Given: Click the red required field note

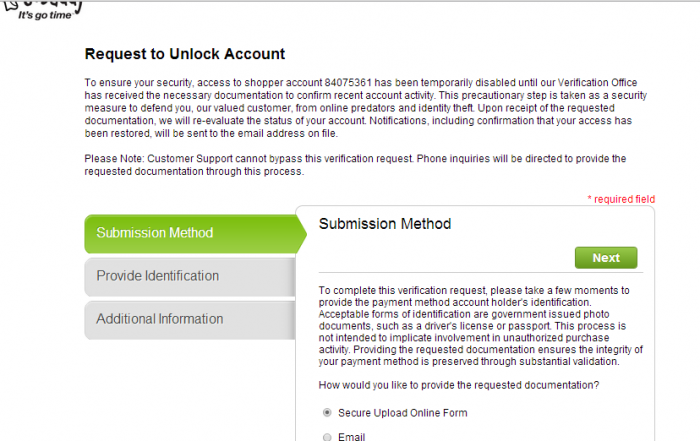Looking at the screenshot, I should 621,199.
